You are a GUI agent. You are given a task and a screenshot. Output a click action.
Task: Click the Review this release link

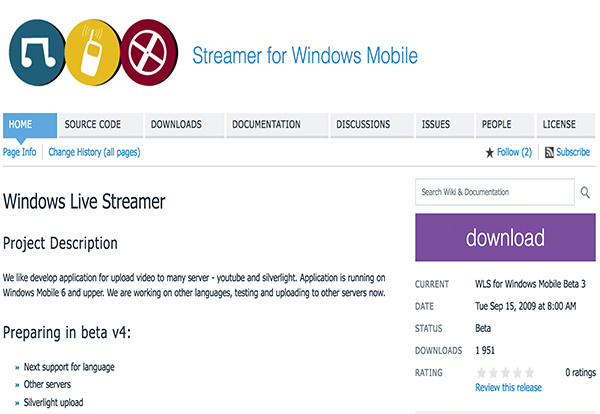coord(508,388)
